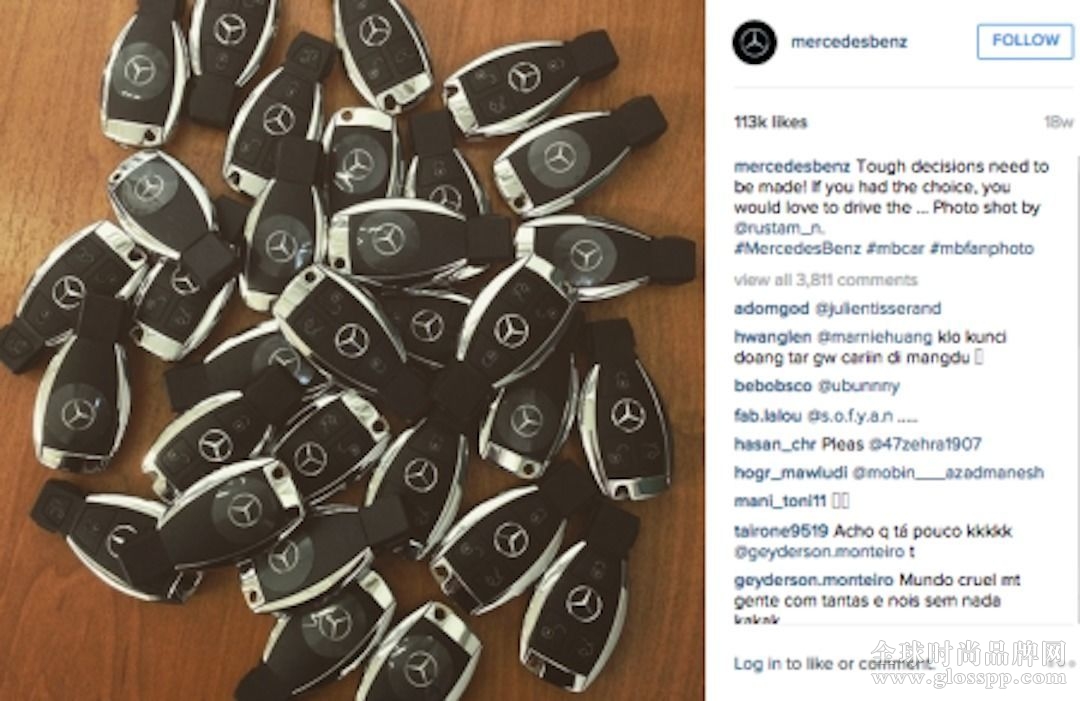Screen dimensions: 1080x701
Task: Open the 113k likes count
Action: coord(770,123)
